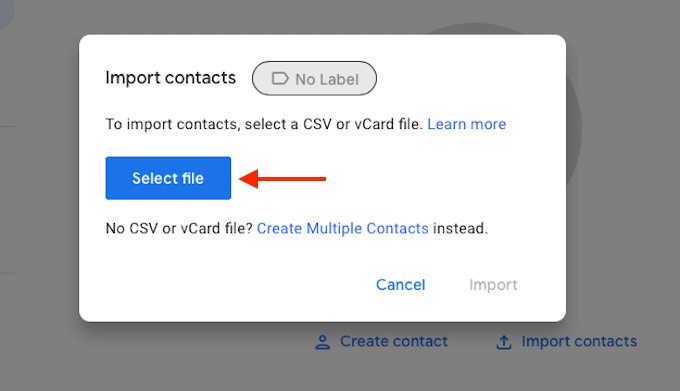This screenshot has width=680, height=391.
Task: Click the blue Select file button
Action: [x=168, y=178]
